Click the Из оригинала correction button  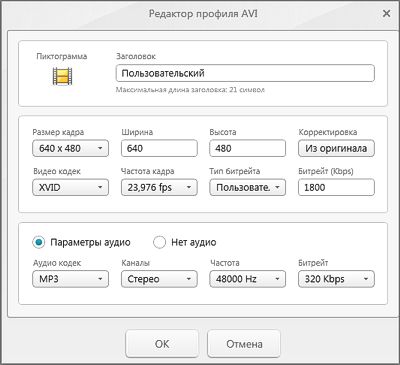point(336,148)
